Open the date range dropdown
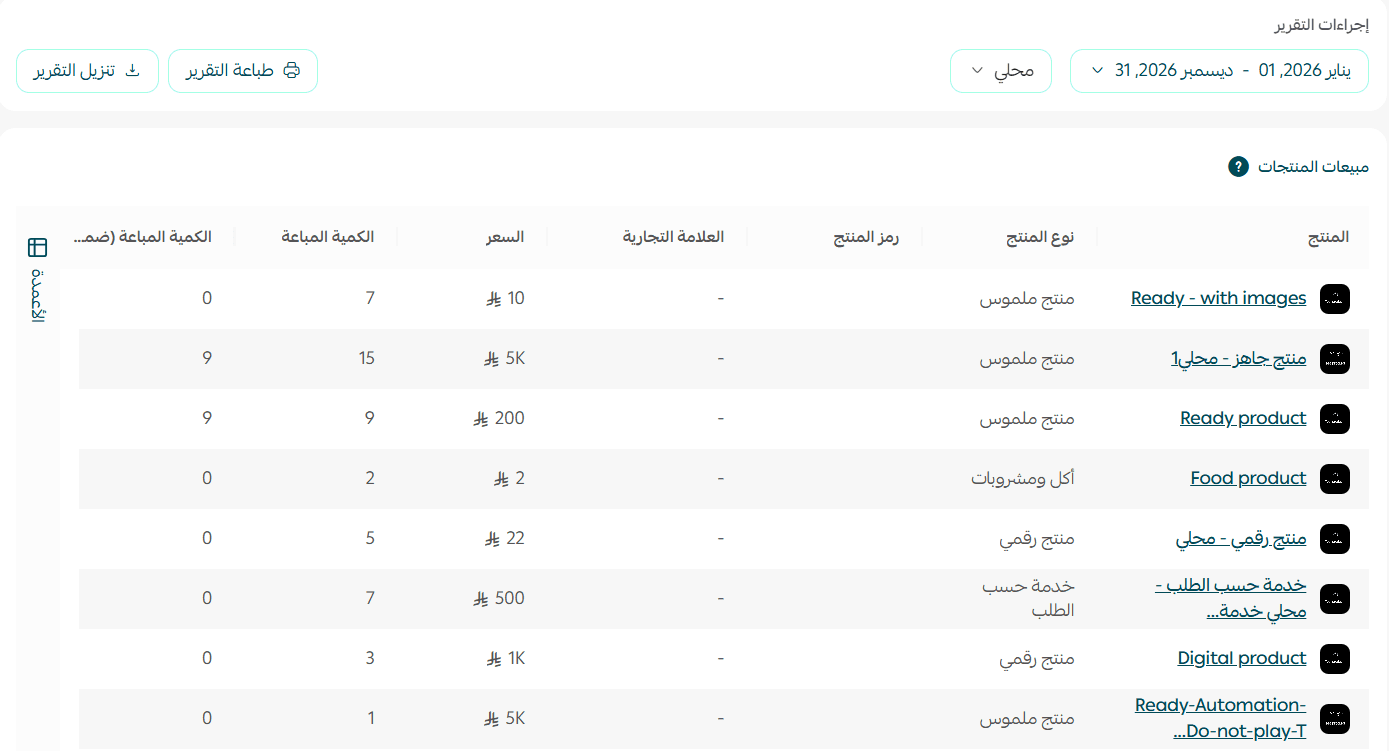This screenshot has width=1389, height=751. pyautogui.click(x=1220, y=71)
